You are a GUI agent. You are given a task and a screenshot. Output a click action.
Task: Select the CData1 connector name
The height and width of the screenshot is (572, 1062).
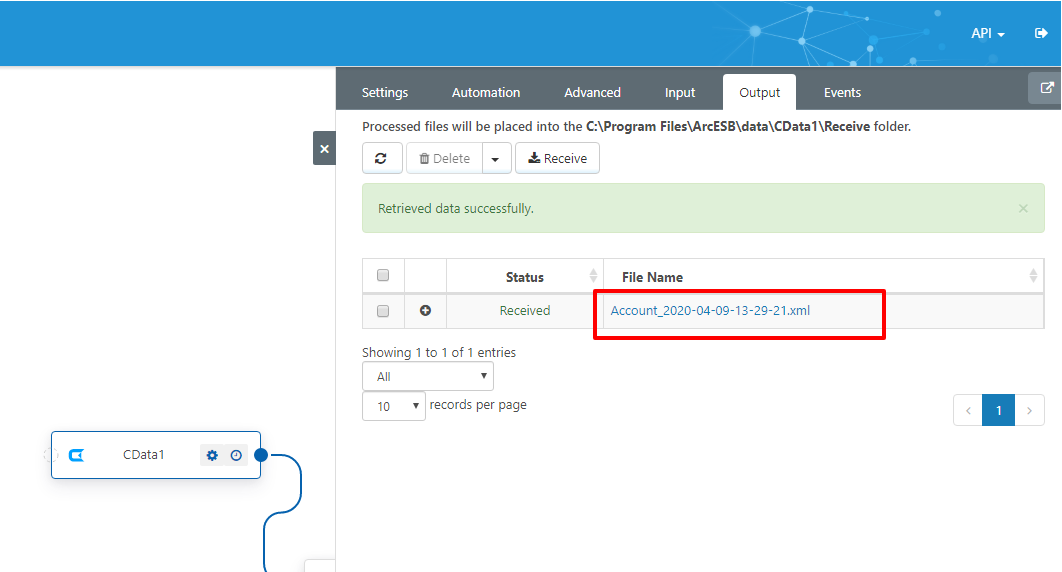[144, 455]
